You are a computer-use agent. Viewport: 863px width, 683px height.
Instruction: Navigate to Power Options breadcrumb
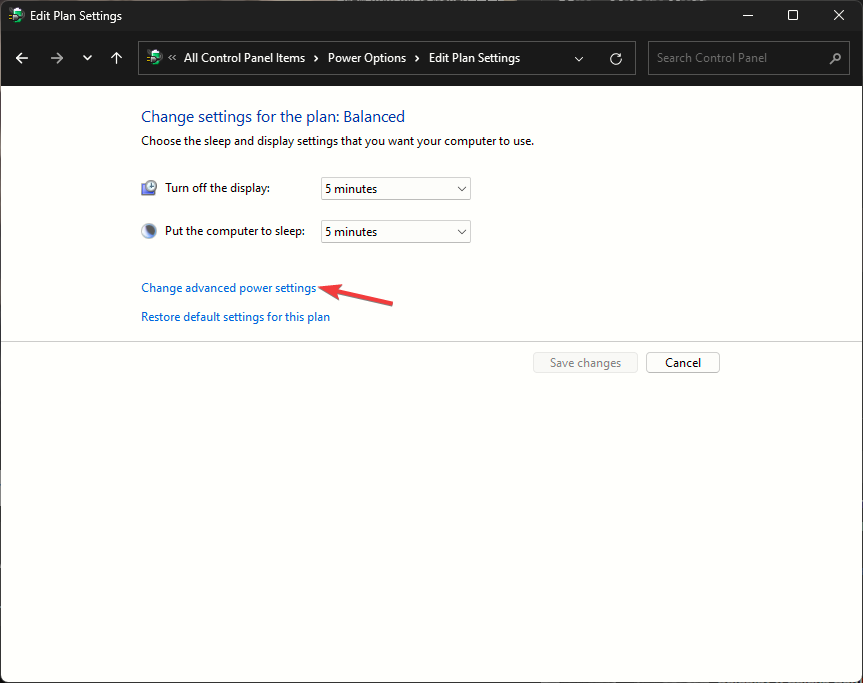point(367,58)
